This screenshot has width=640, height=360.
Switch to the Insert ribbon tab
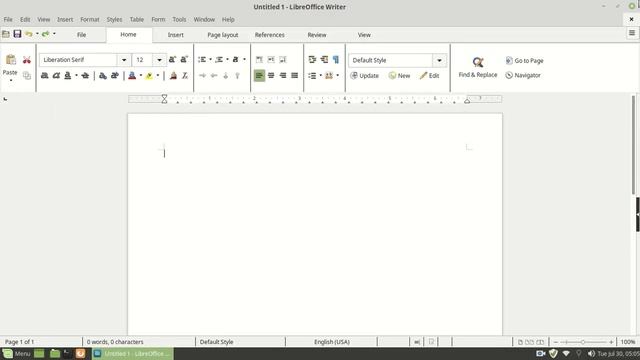click(x=176, y=35)
